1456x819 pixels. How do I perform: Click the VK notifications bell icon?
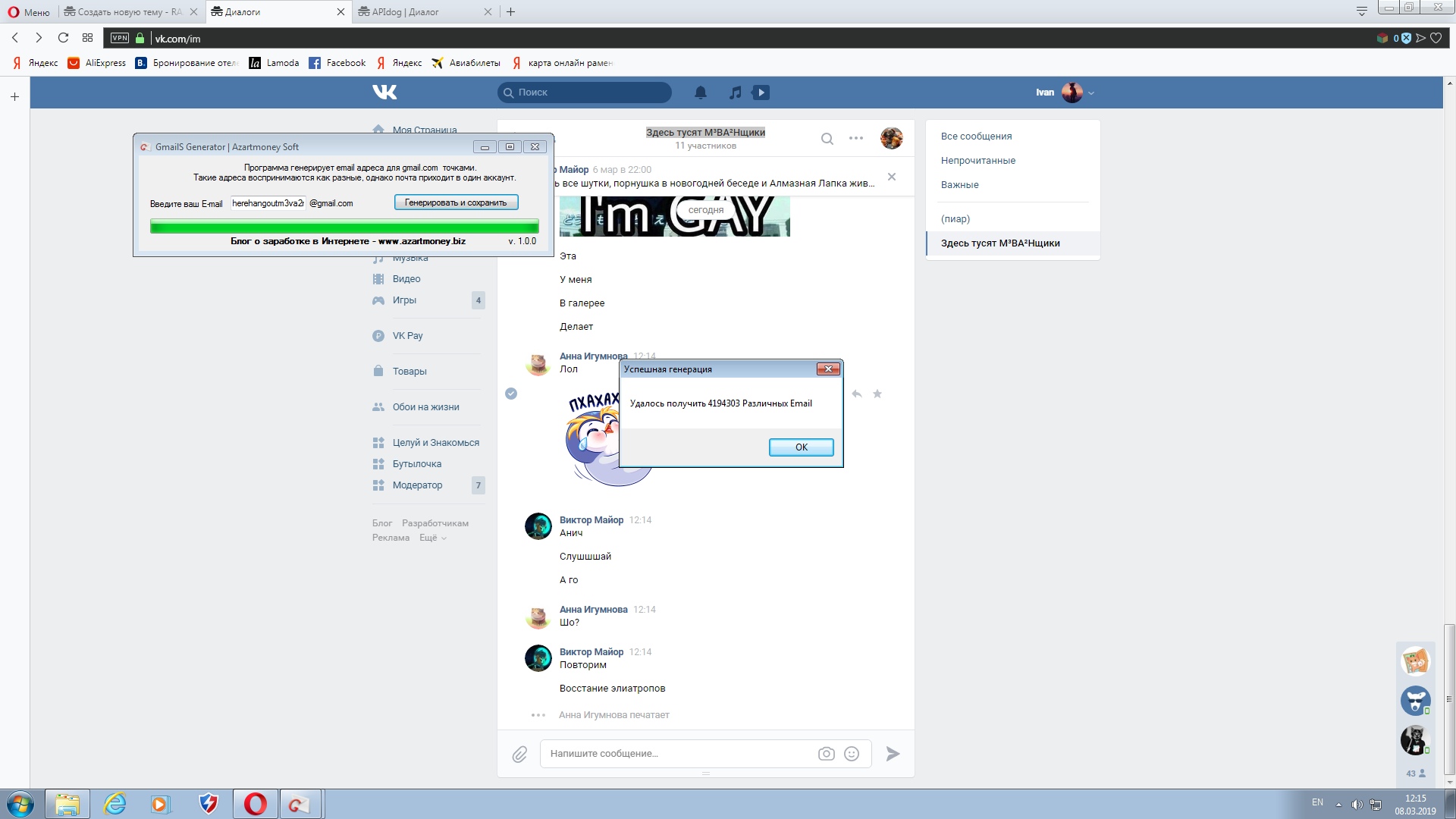[x=701, y=93]
